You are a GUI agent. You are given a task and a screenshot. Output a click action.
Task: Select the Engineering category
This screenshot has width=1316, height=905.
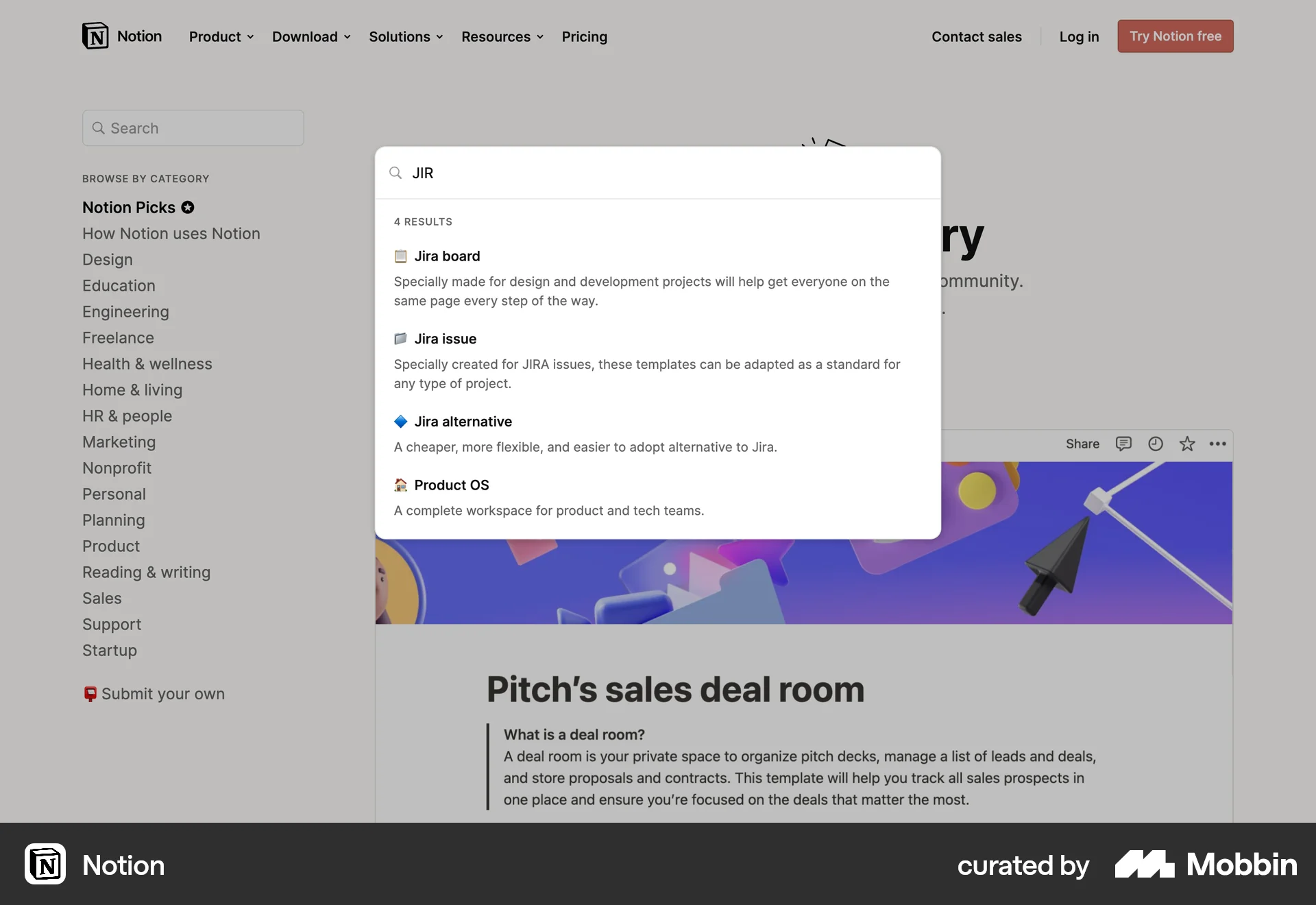[125, 312]
